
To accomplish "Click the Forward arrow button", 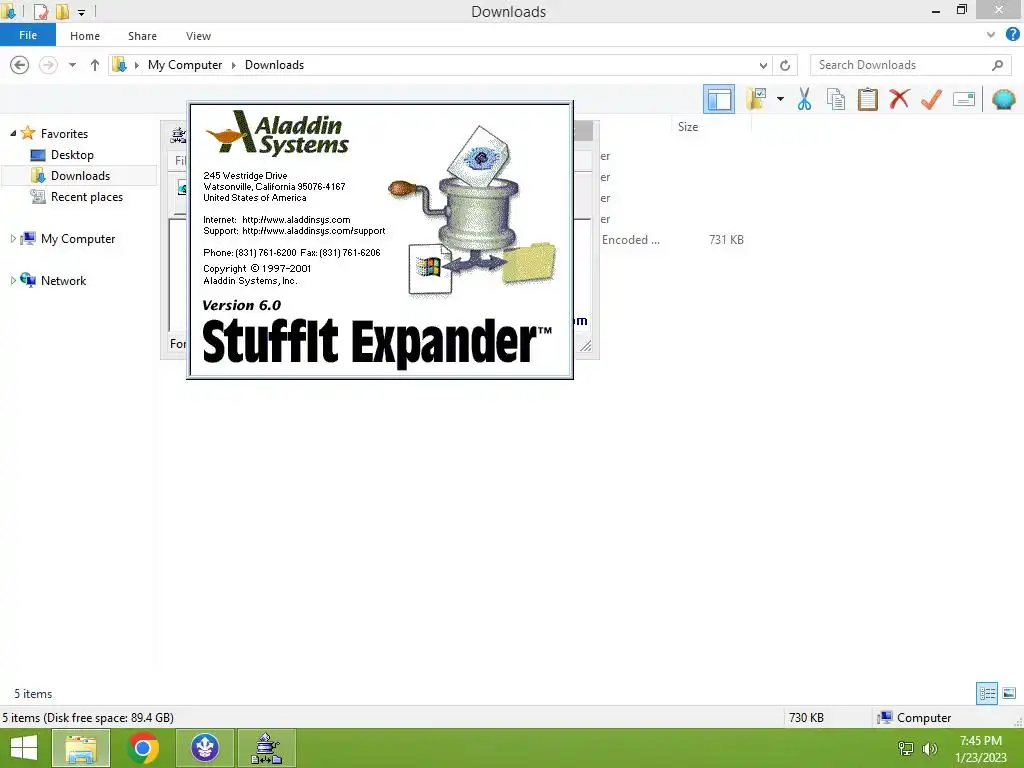I will pyautogui.click(x=48, y=65).
